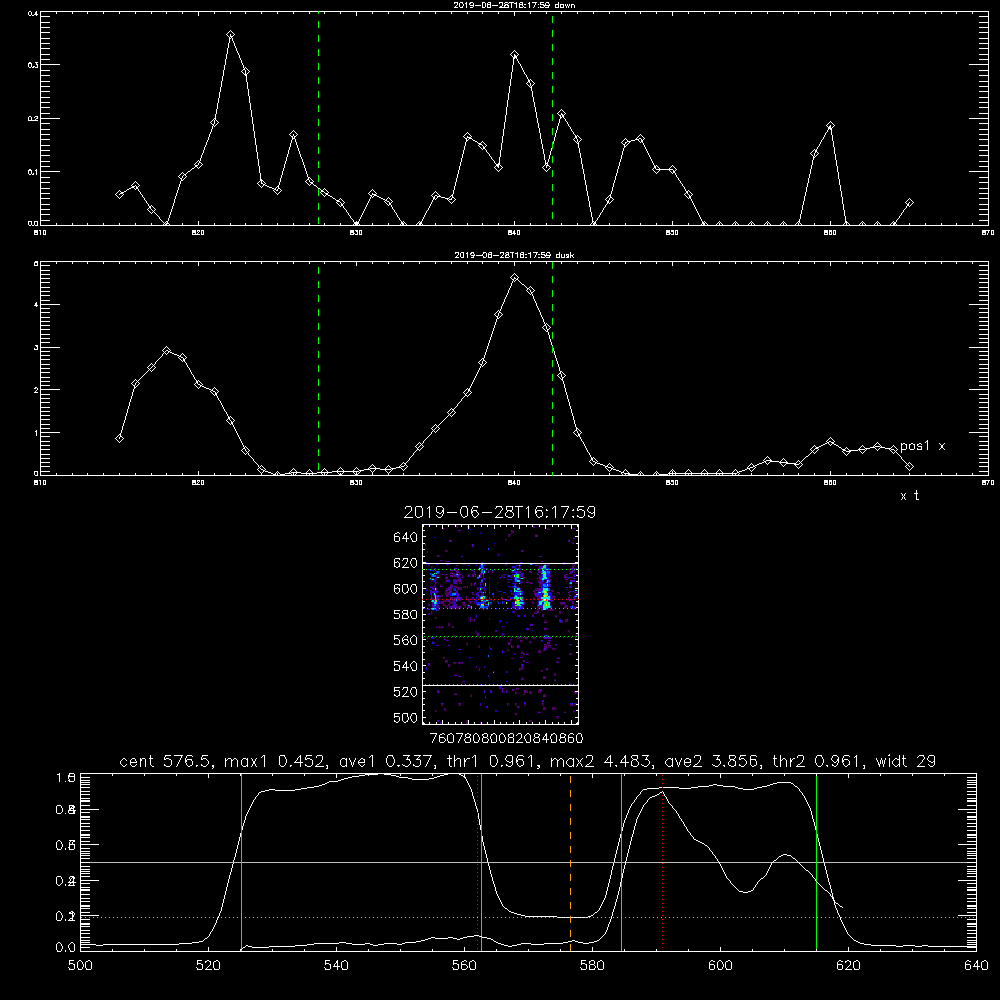
Task: Select the green dashed line near 828 in dusk plot
Action: point(318,369)
